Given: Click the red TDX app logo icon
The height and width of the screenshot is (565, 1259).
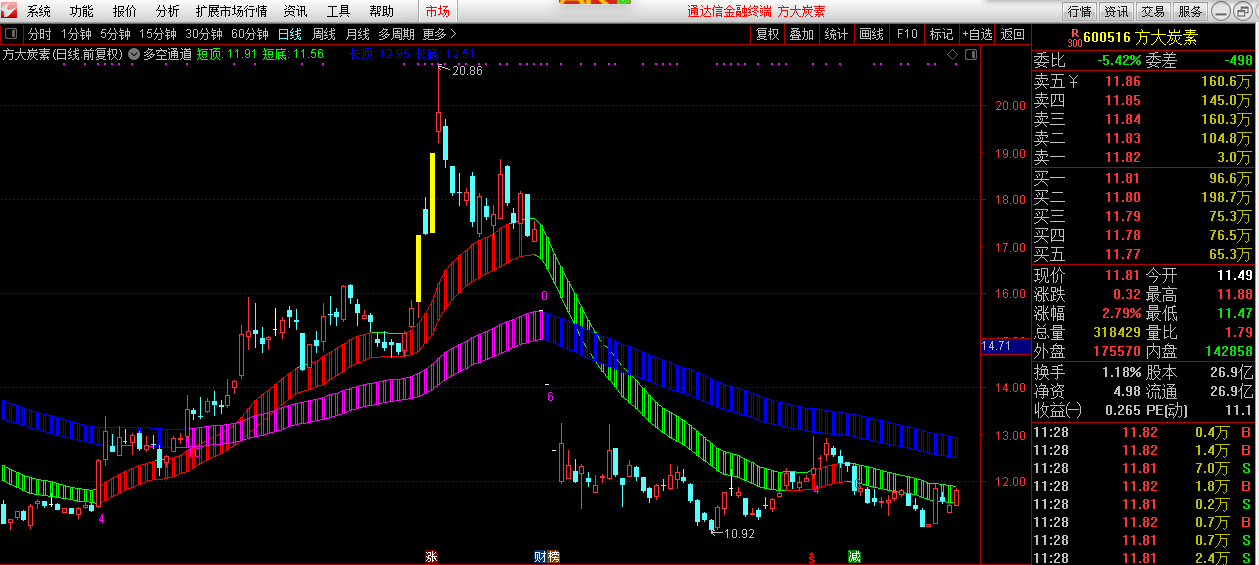Looking at the screenshot, I should pyautogui.click(x=11, y=12).
